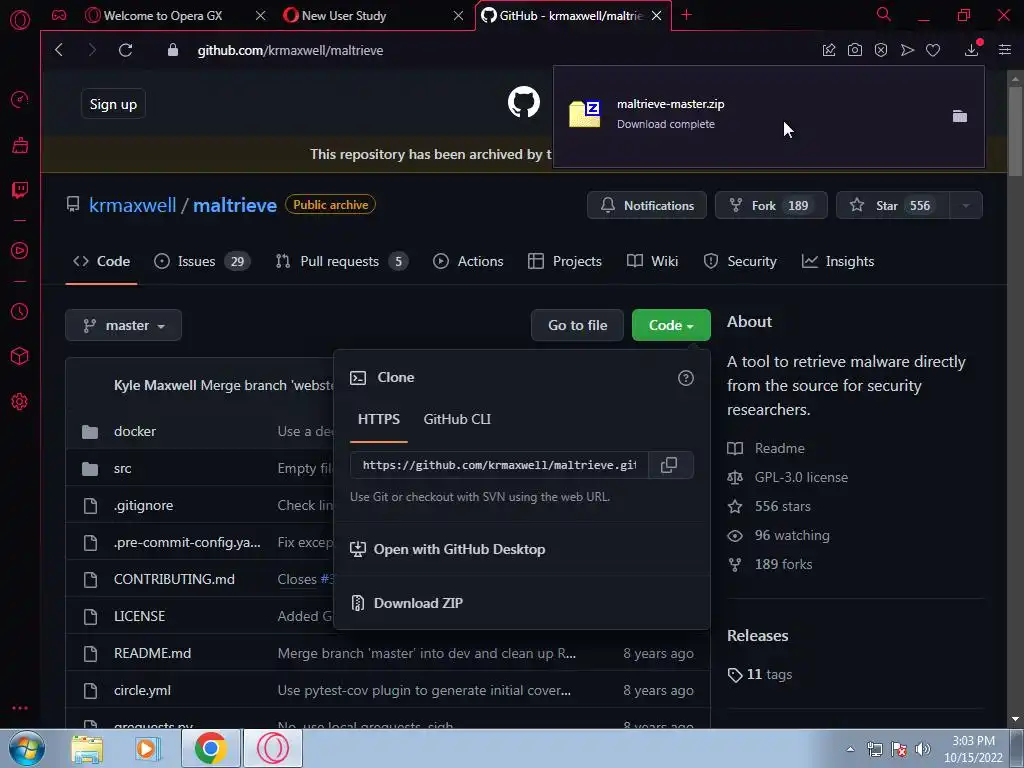The width and height of the screenshot is (1024, 768).
Task: Copy the clone URL to clipboard
Action: point(669,465)
